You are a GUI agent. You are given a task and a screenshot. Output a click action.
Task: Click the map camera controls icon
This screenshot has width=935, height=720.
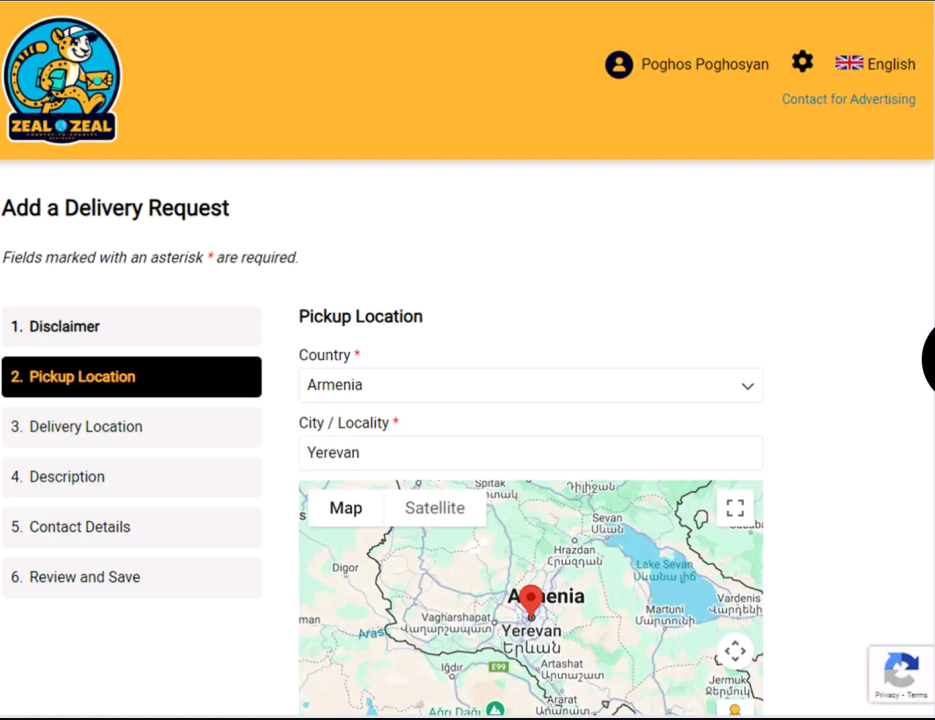(735, 651)
